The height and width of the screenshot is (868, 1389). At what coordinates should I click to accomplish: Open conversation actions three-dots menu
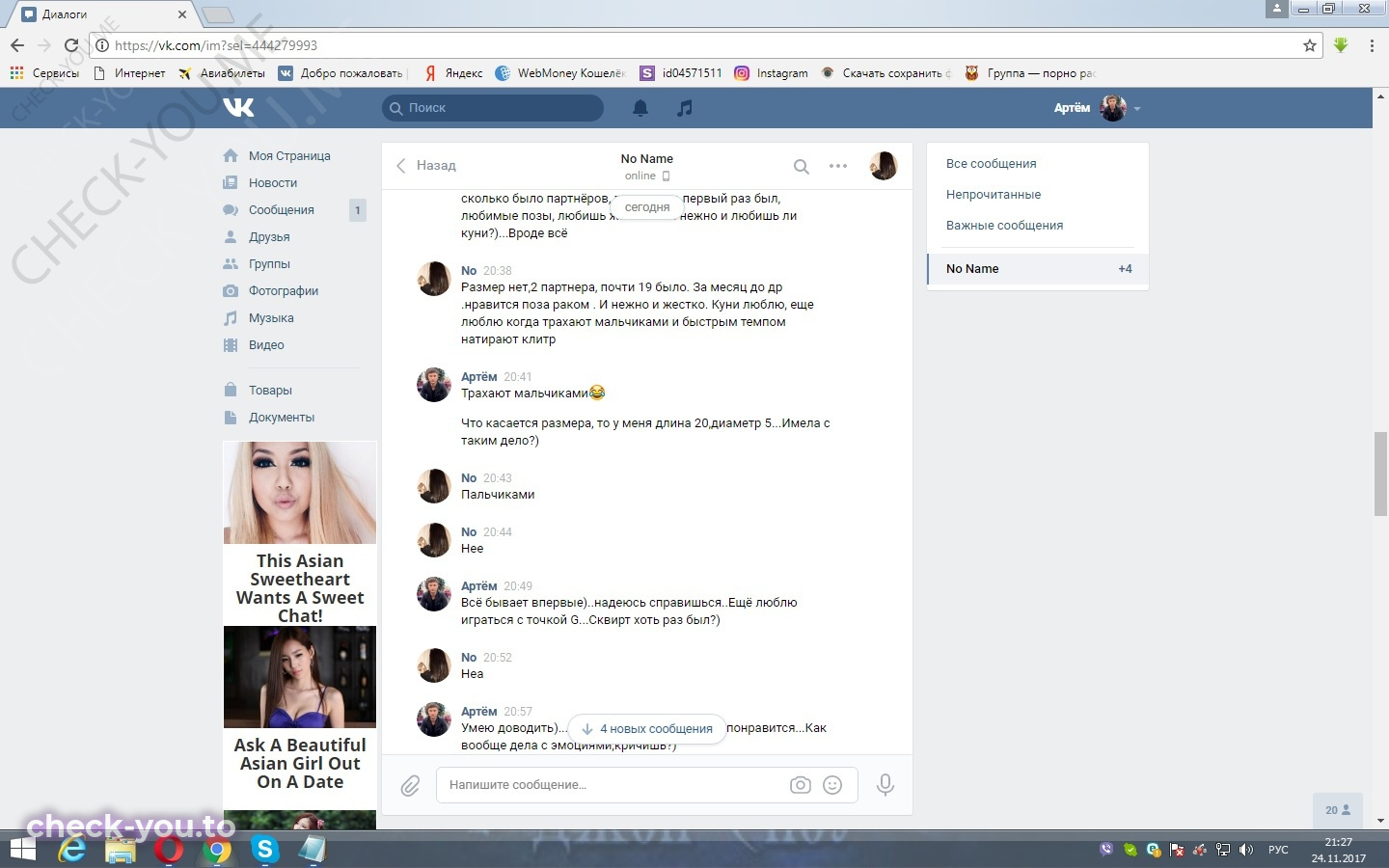tap(838, 166)
